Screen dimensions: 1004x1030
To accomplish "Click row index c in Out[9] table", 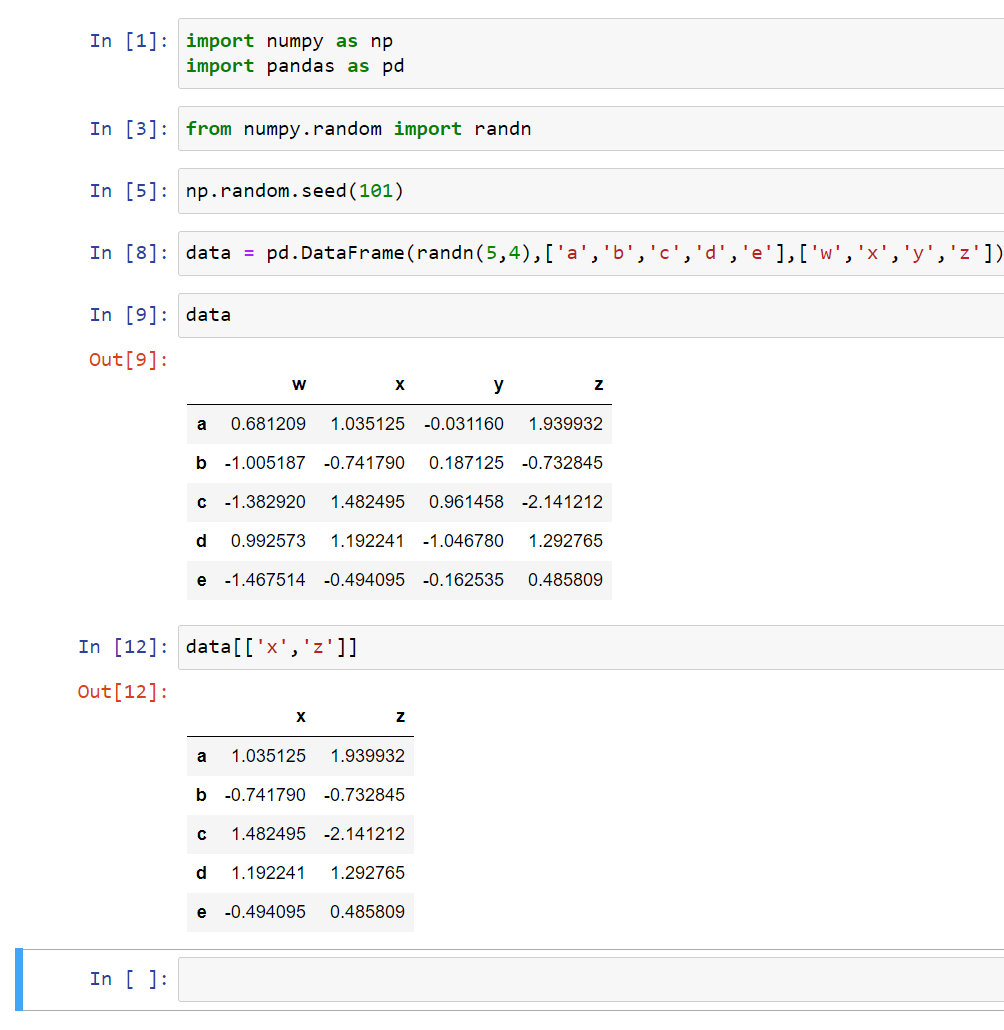I will tap(202, 503).
